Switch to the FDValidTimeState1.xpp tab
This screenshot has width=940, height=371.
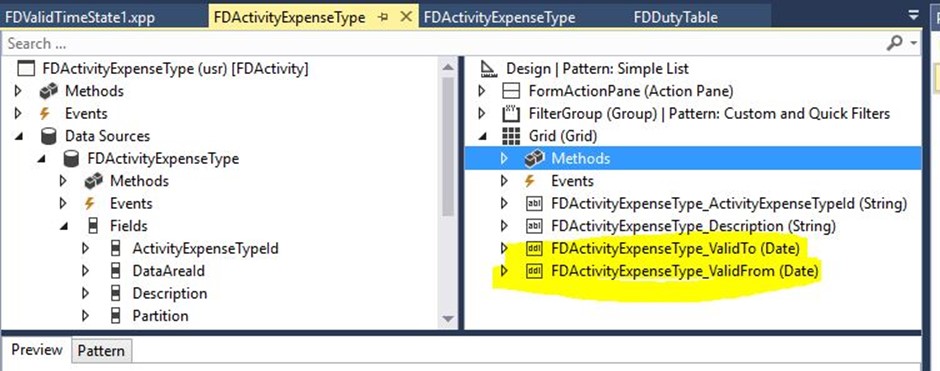coord(80,18)
